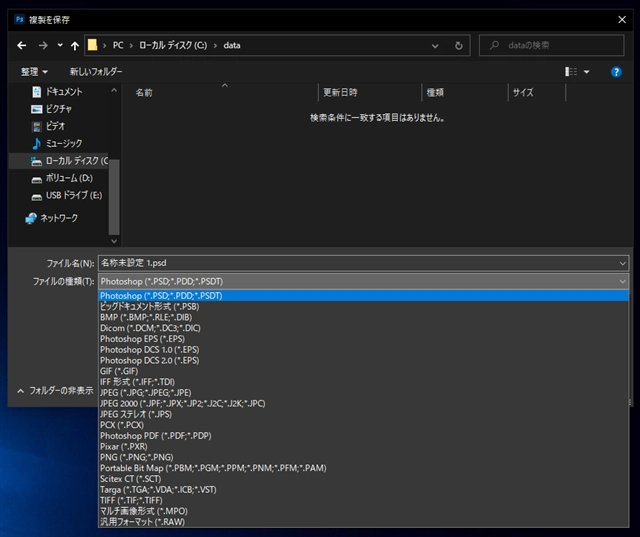This screenshot has height=537, width=640.
Task: Select ローカル ディスク (C:) in the sidebar
Action: [x=59, y=161]
